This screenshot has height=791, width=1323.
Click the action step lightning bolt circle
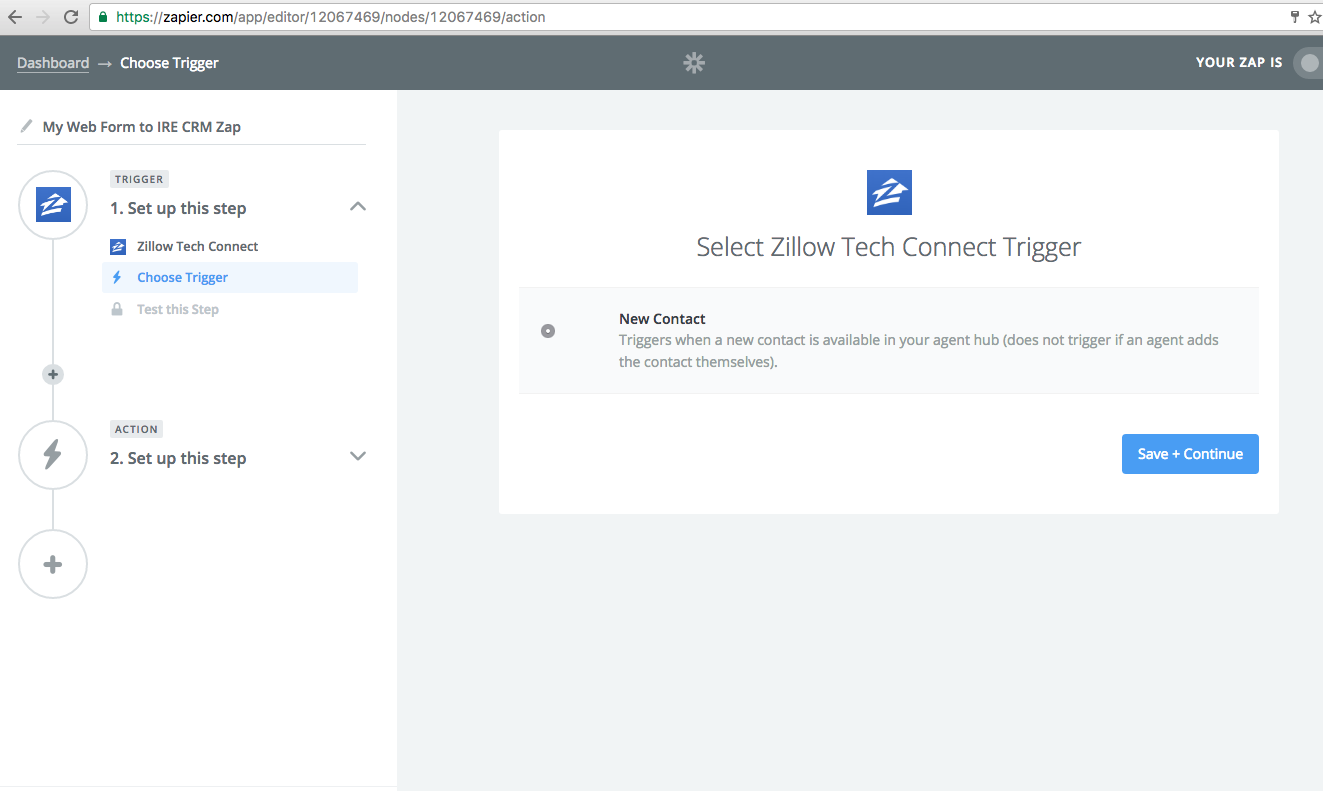pyautogui.click(x=53, y=454)
